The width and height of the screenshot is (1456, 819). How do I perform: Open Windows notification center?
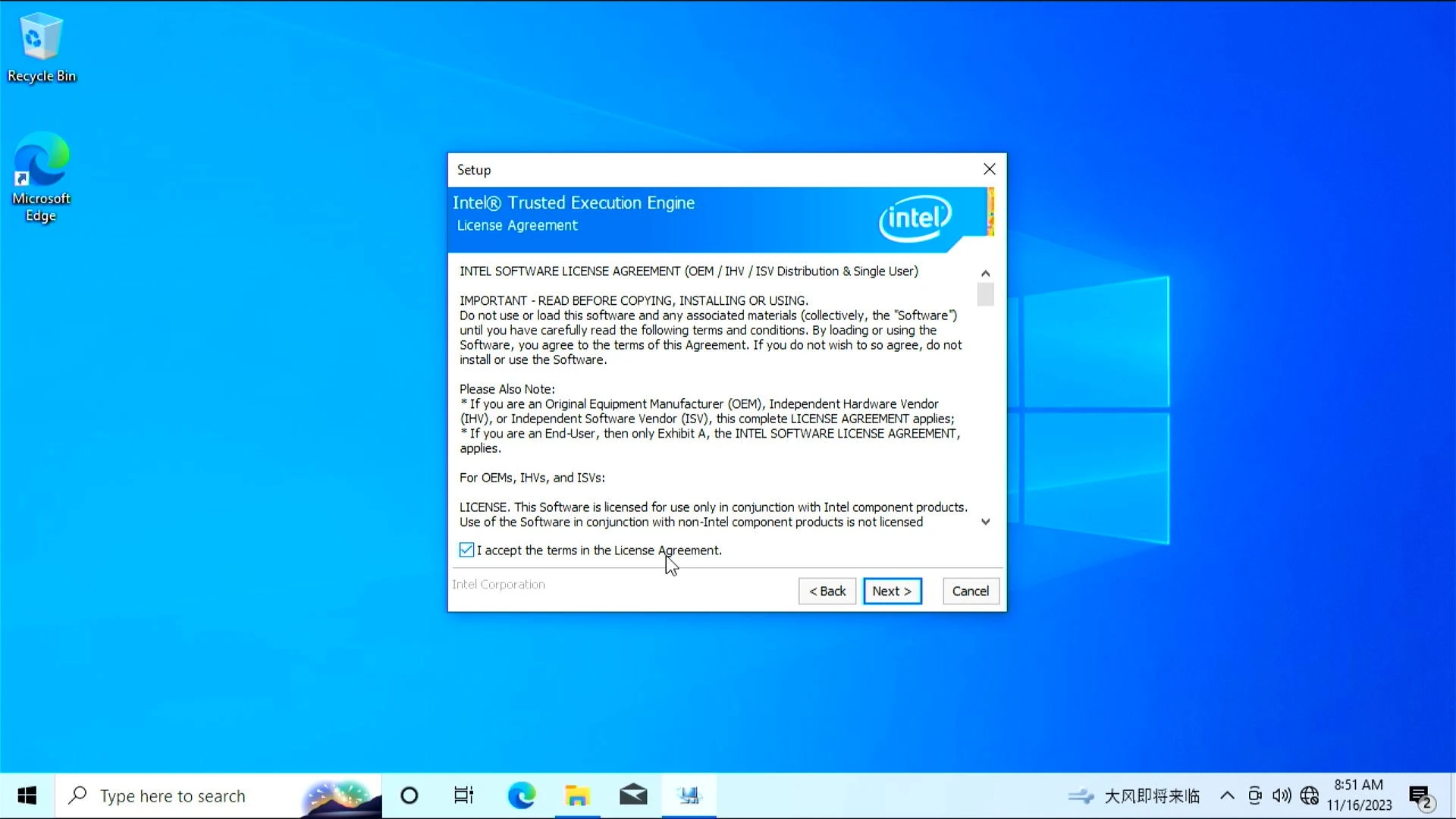[x=1421, y=795]
